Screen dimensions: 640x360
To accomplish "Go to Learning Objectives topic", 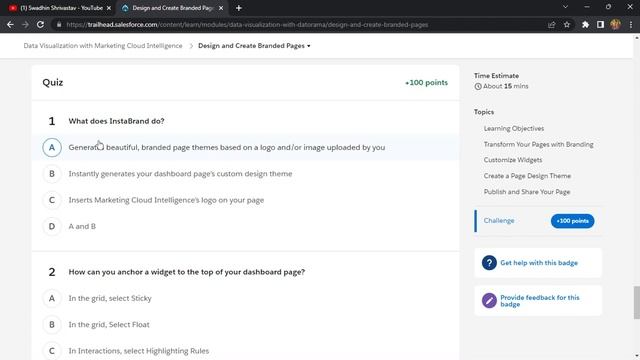I will [x=513, y=129].
